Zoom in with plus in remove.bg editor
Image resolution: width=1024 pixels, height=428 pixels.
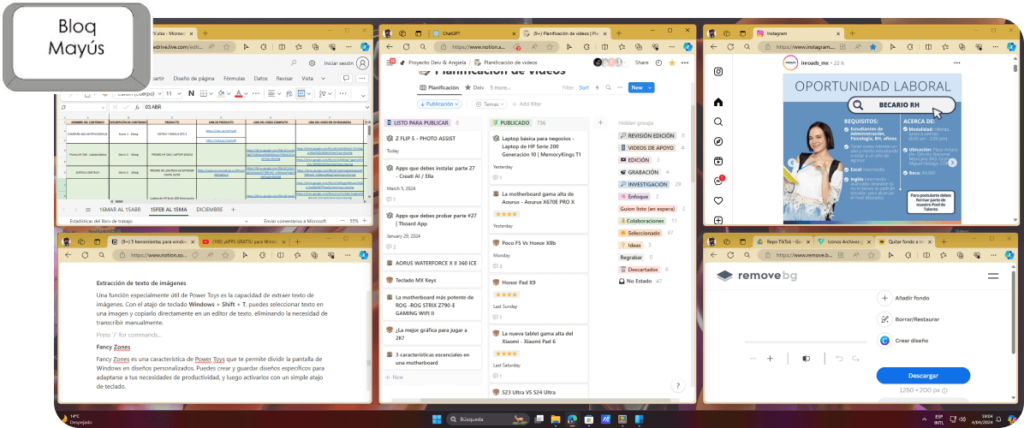(x=770, y=359)
